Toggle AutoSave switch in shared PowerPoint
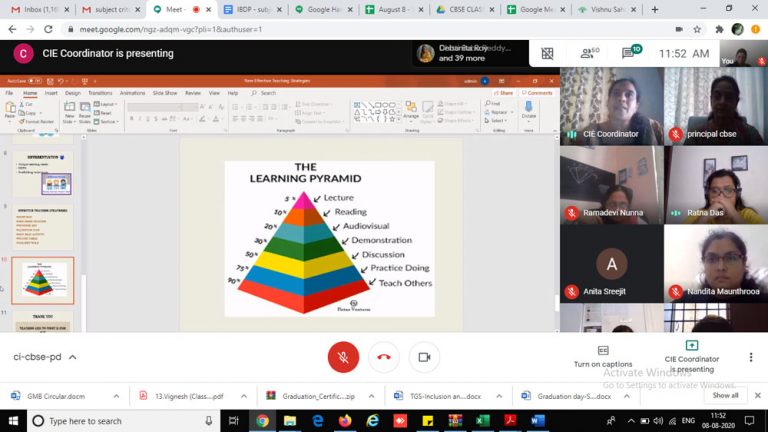The image size is (768, 432). pos(33,81)
